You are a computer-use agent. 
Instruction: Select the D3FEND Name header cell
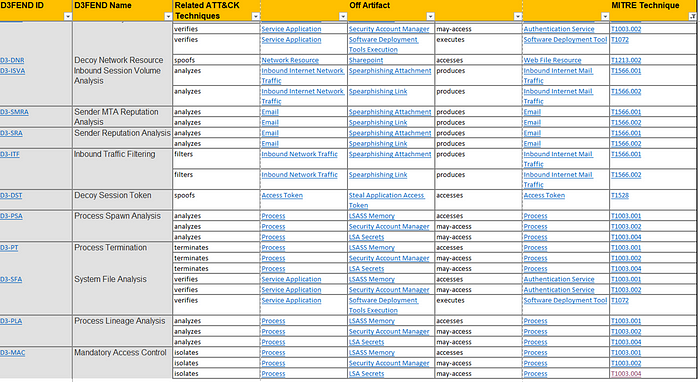point(122,11)
